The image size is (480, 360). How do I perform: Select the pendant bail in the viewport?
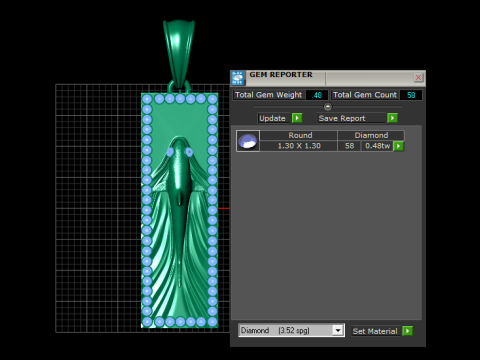click(x=179, y=53)
